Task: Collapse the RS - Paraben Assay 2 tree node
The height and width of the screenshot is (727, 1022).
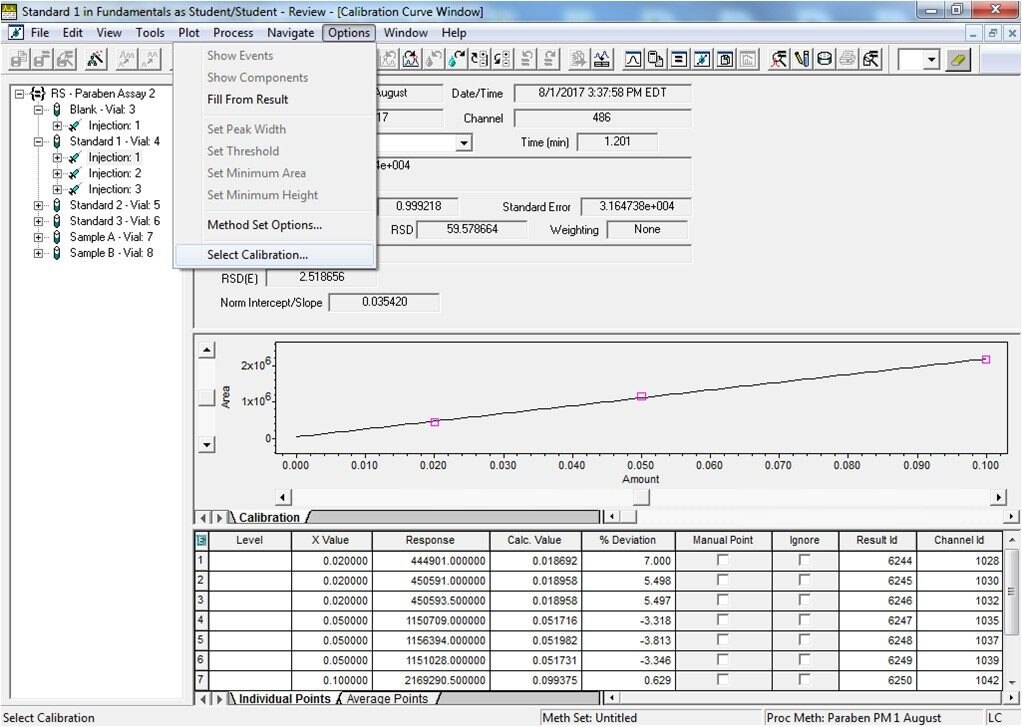Action: tap(20, 94)
